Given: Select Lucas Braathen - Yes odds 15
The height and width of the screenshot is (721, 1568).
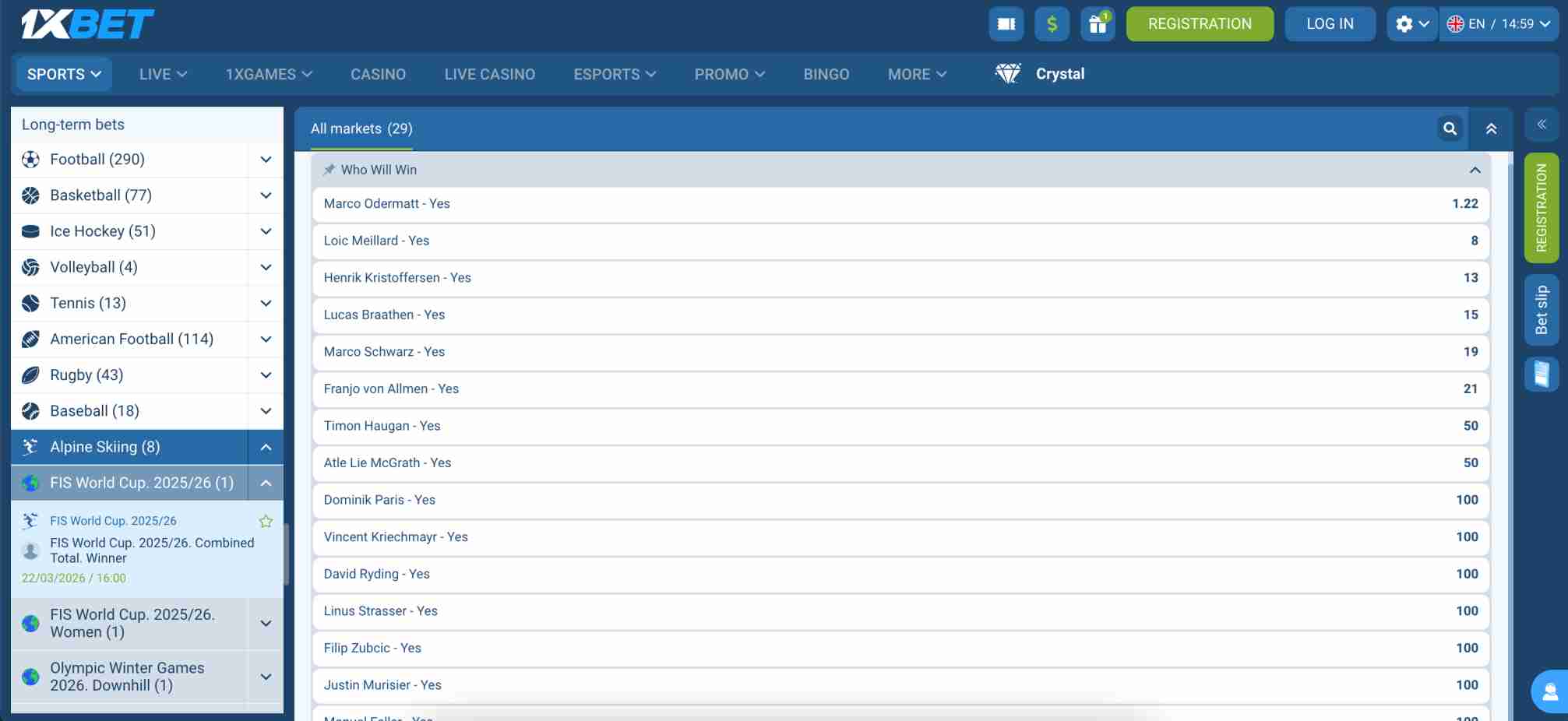Looking at the screenshot, I should [x=901, y=315].
